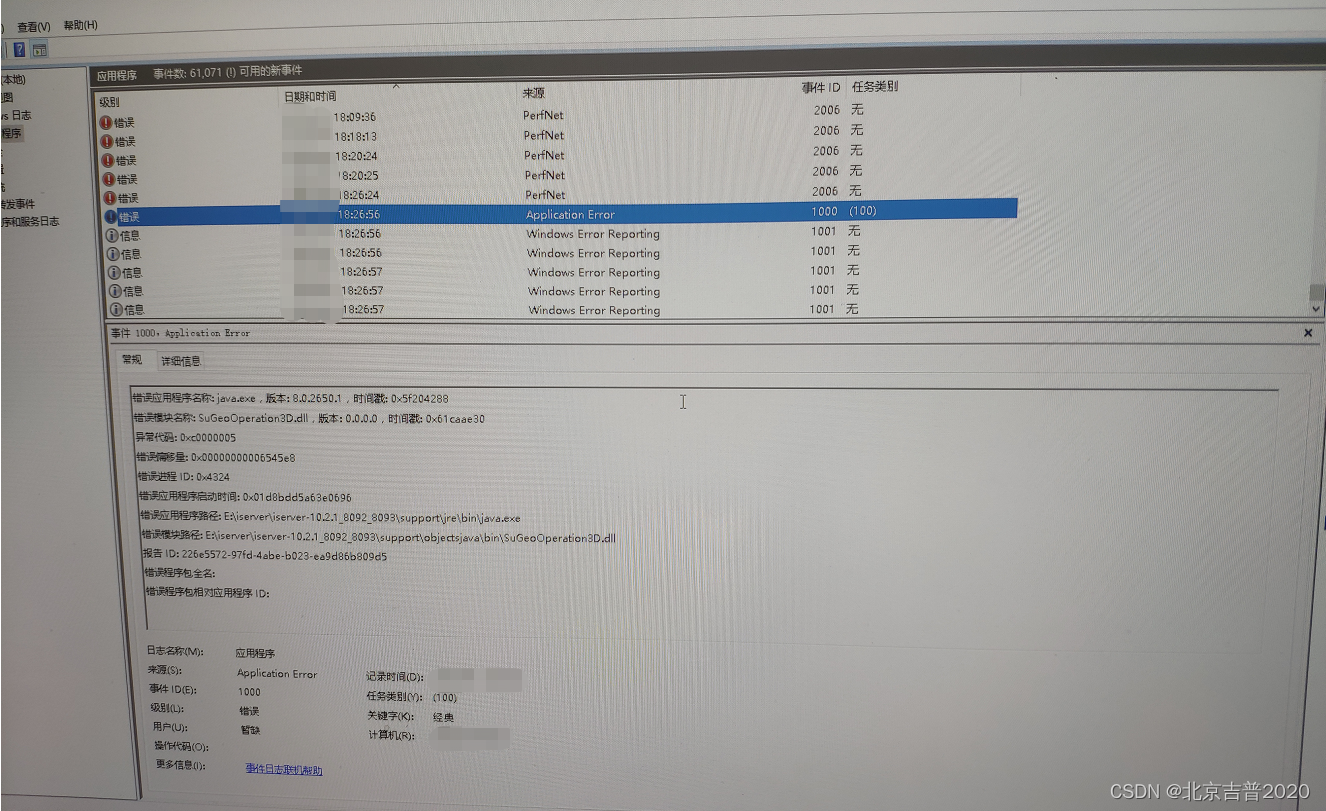This screenshot has height=811, width=1326.
Task: Click the error icon of the selected Application Error row
Action: pos(111,216)
